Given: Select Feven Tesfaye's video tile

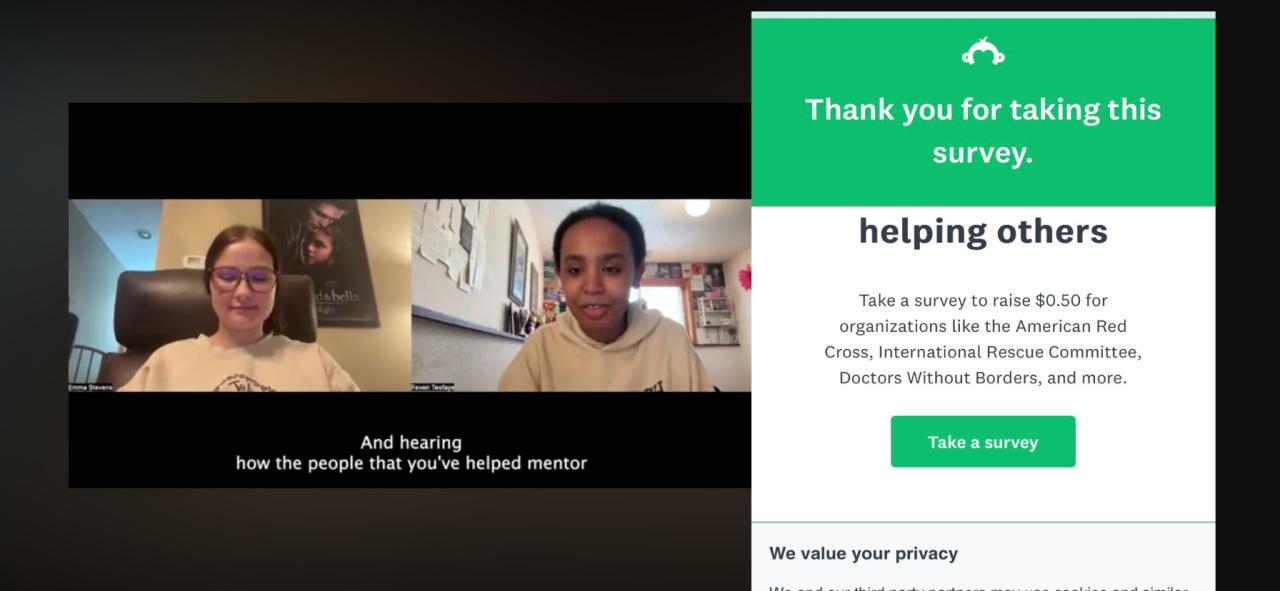Looking at the screenshot, I should (x=581, y=295).
